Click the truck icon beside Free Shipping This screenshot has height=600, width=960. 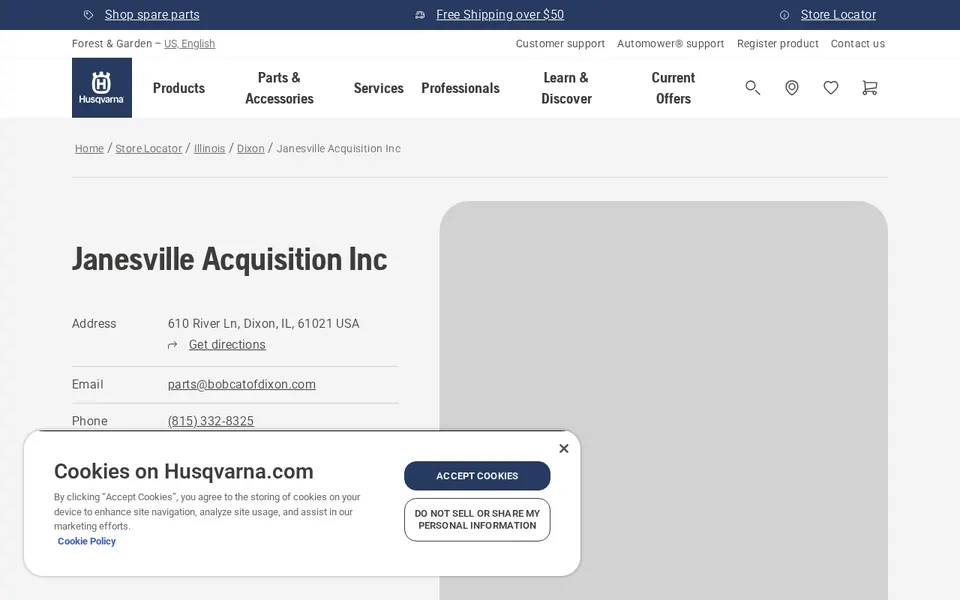tap(420, 15)
